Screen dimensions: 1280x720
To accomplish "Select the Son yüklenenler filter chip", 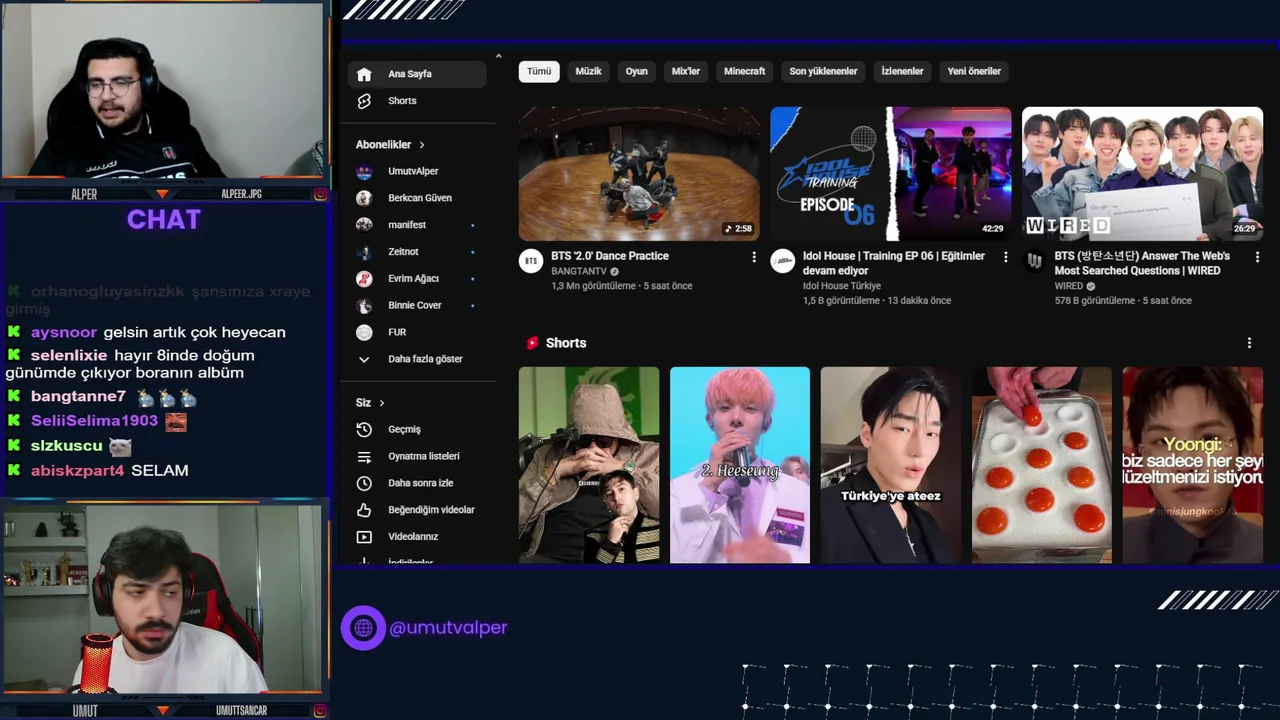I will (823, 71).
